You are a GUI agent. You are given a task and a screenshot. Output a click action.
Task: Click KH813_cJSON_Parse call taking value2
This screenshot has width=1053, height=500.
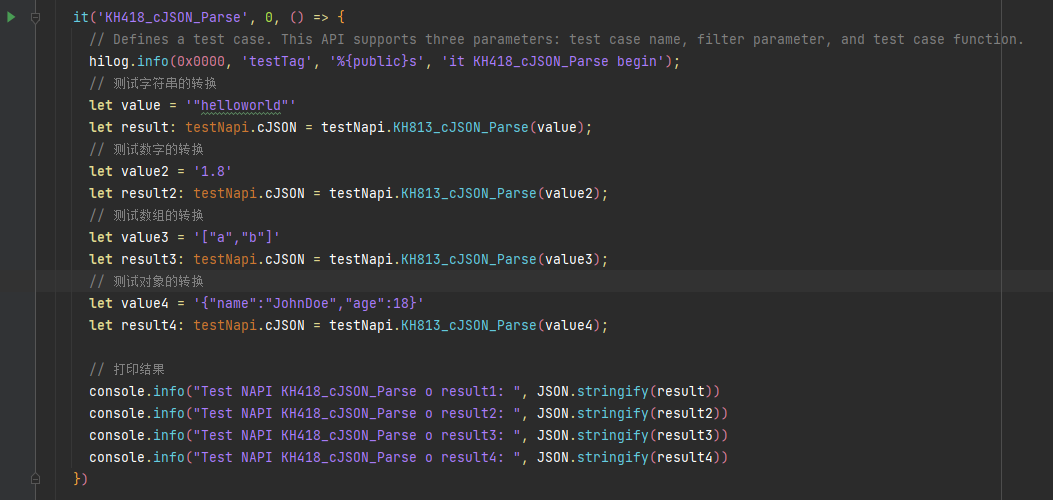[x=468, y=194]
